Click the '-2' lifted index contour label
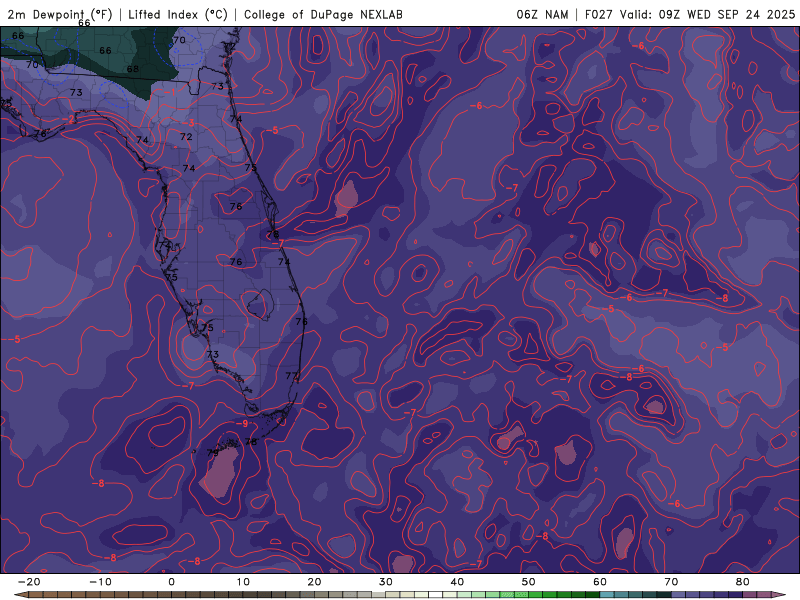This screenshot has width=800, height=600. click(68, 119)
